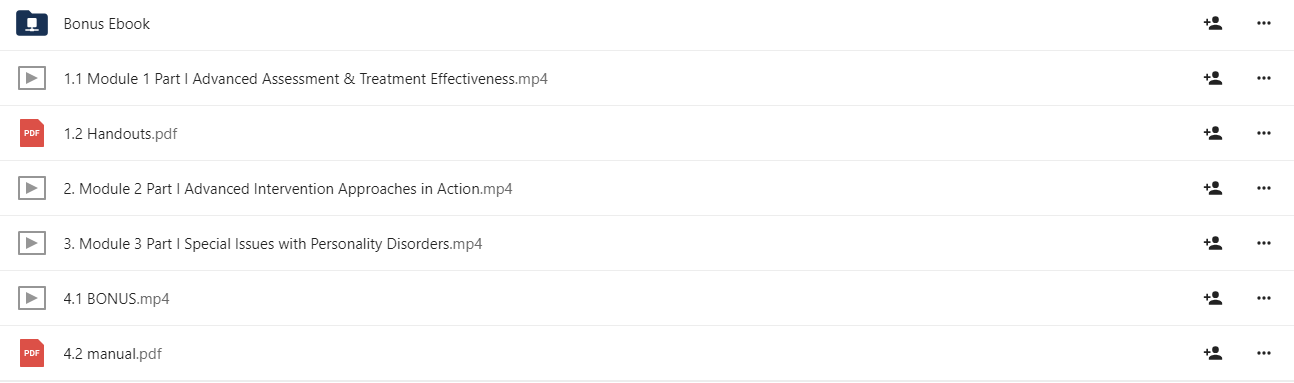Open more options menu for 1.1 Module 1 video
Image resolution: width=1294 pixels, height=383 pixels.
[x=1263, y=78]
